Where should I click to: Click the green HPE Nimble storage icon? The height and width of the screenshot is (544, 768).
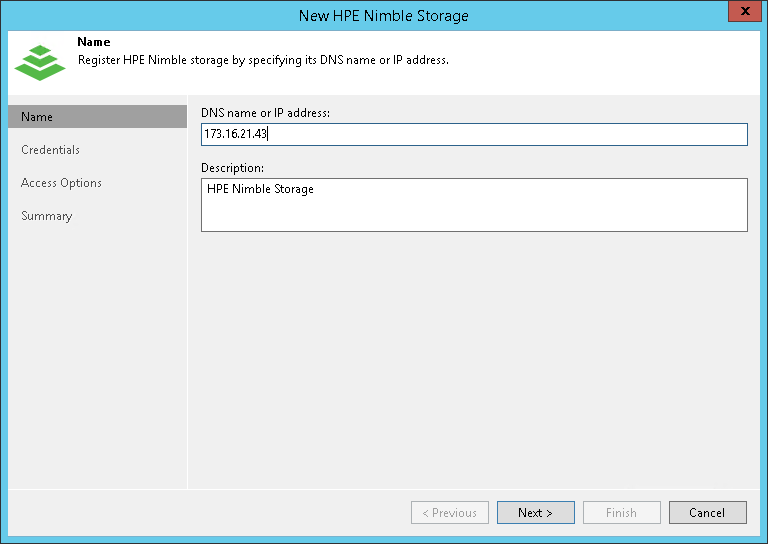pos(39,61)
